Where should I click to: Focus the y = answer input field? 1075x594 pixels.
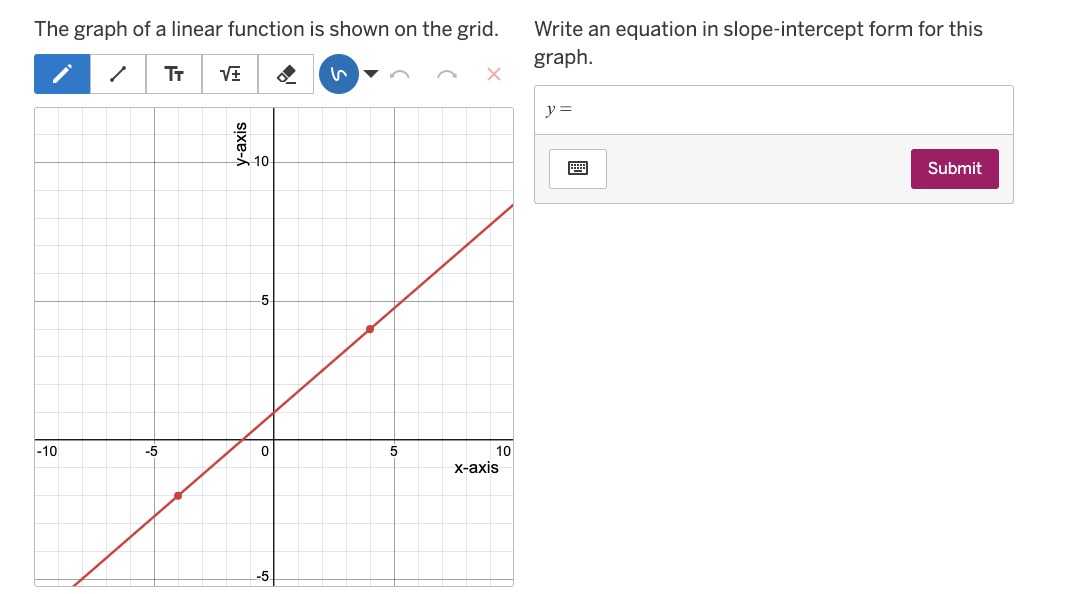(x=774, y=110)
